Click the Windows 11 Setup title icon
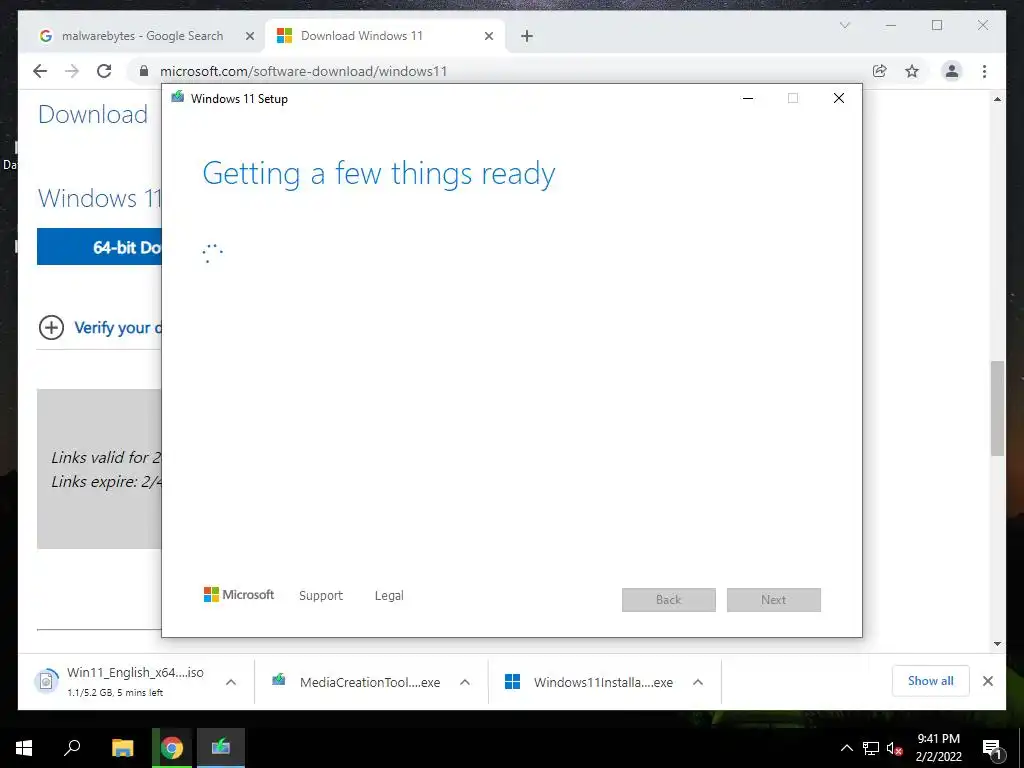This screenshot has width=1024, height=768. pyautogui.click(x=177, y=98)
